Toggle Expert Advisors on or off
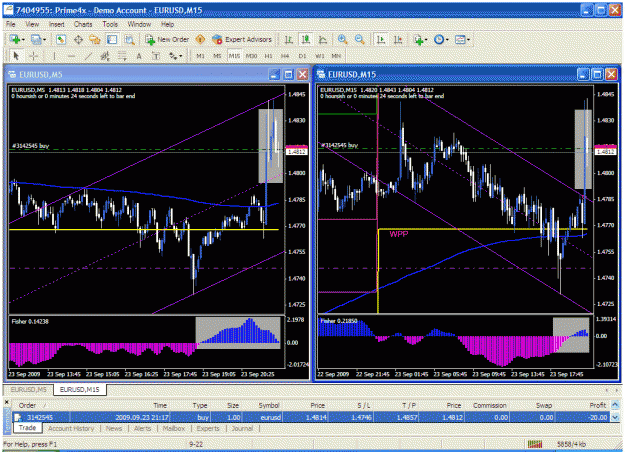 (x=242, y=39)
